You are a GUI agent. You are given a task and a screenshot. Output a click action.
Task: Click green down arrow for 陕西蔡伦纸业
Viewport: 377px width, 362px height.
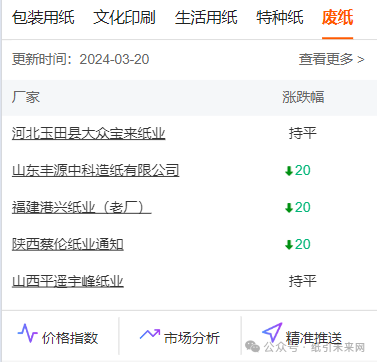tap(289, 245)
